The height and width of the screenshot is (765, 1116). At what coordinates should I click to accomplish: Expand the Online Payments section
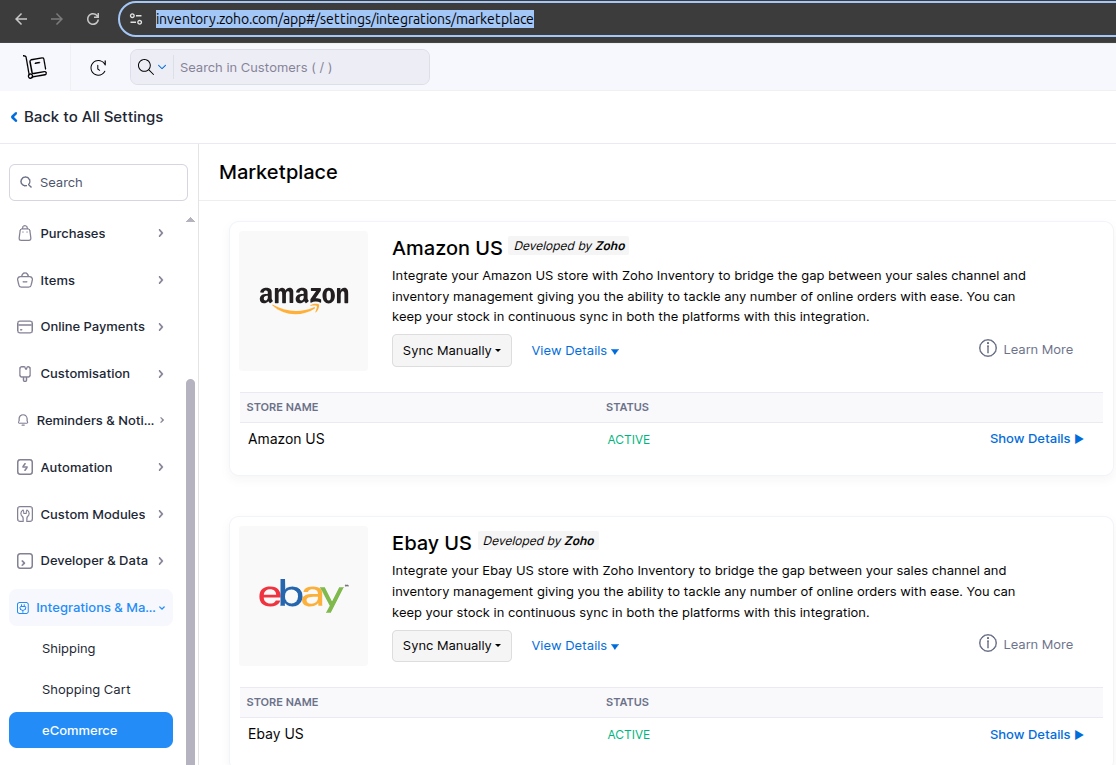[x=161, y=327]
